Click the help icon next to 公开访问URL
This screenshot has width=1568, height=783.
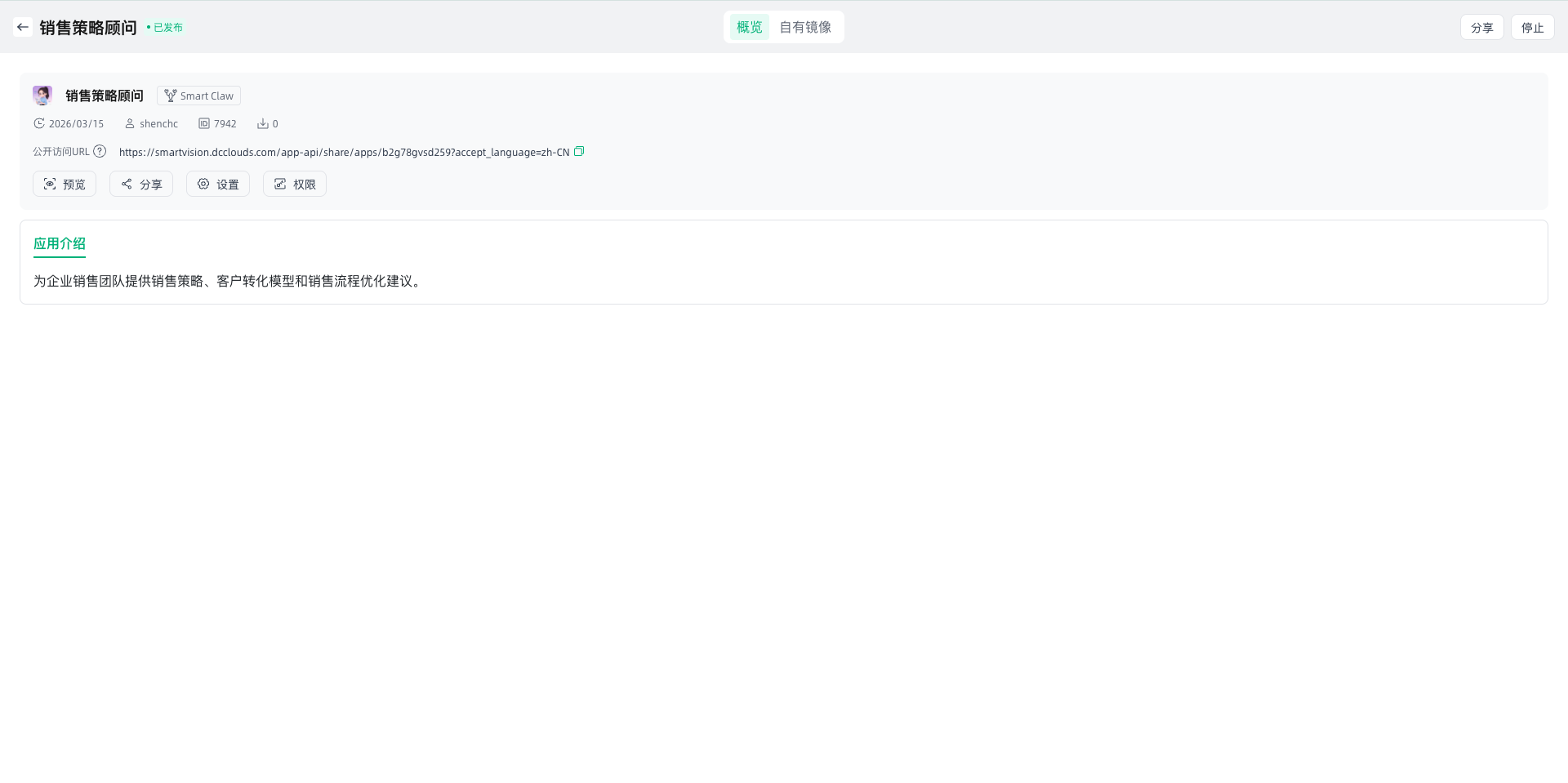(100, 151)
